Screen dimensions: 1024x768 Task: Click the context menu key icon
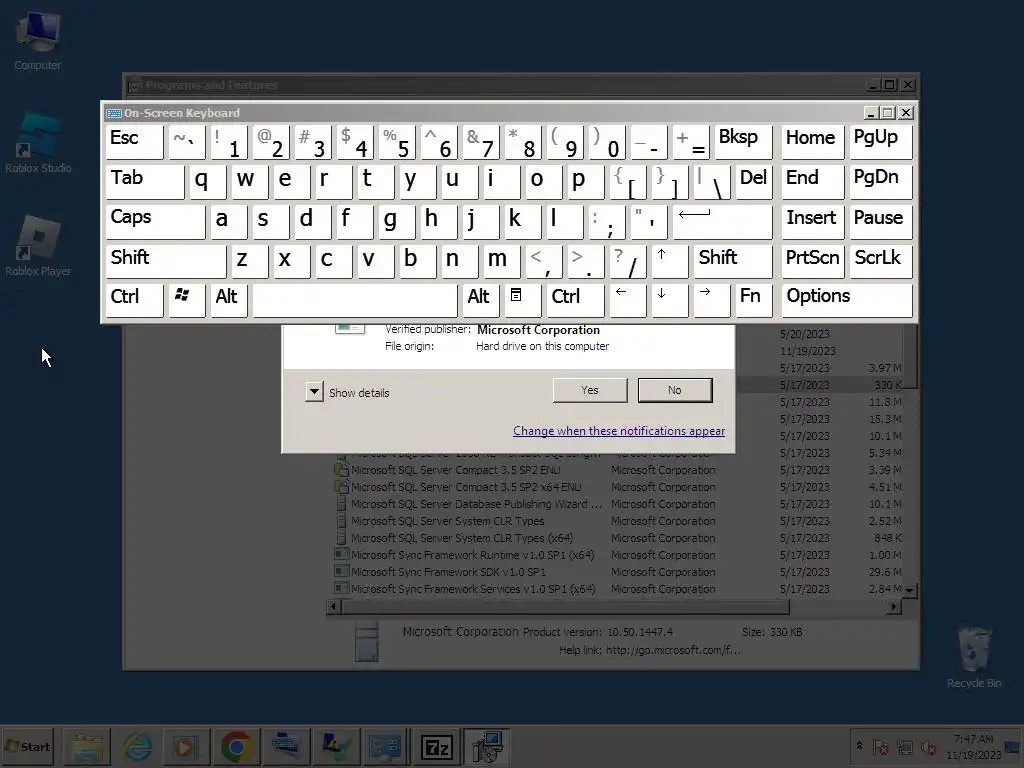click(x=522, y=301)
